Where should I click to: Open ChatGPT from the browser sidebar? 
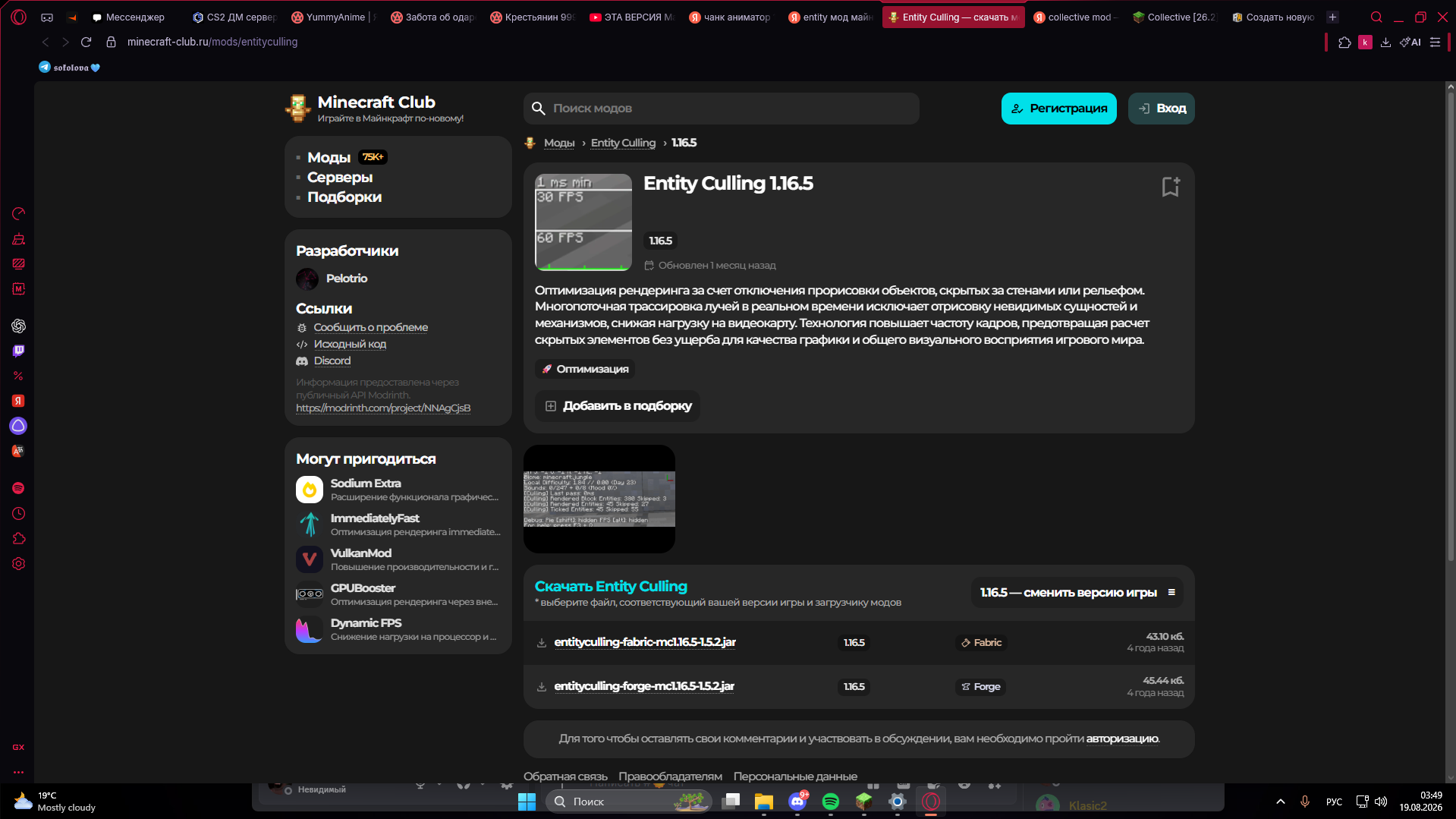click(19, 326)
